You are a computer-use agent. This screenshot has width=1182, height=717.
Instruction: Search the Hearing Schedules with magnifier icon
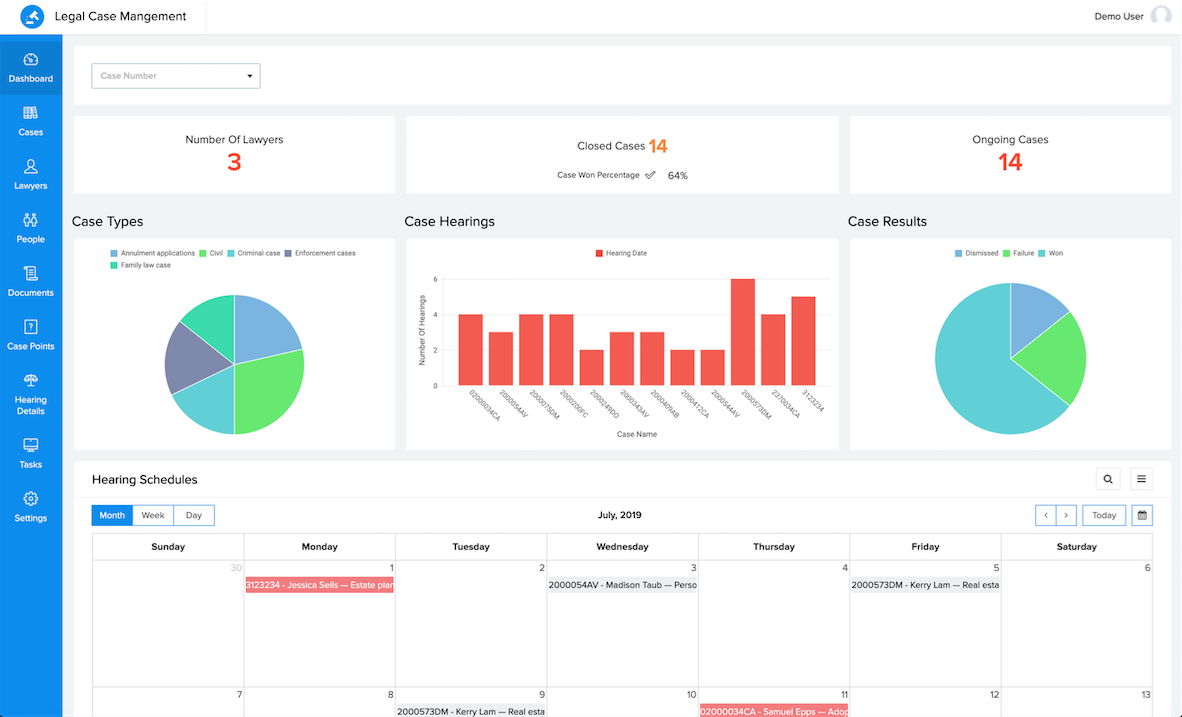pos(1108,479)
